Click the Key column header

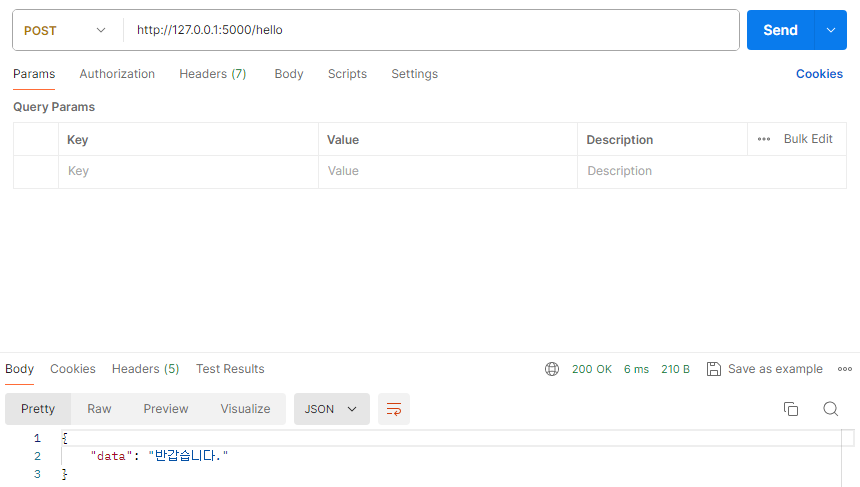tap(77, 140)
